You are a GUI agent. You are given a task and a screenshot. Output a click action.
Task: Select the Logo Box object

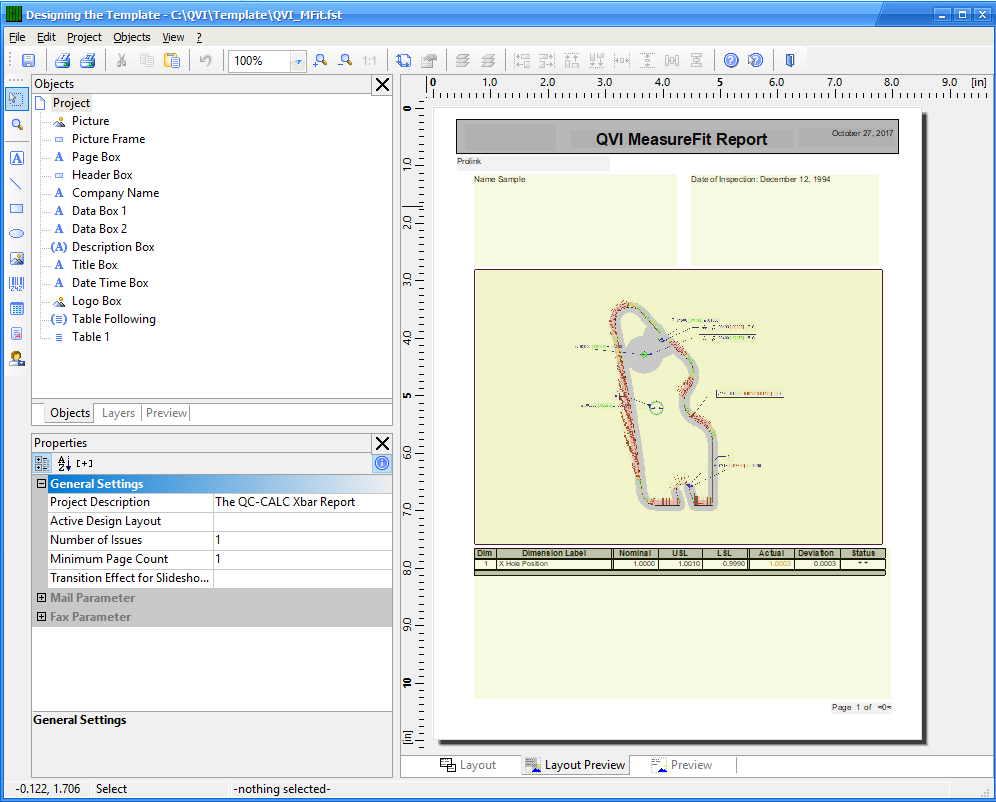tap(97, 301)
